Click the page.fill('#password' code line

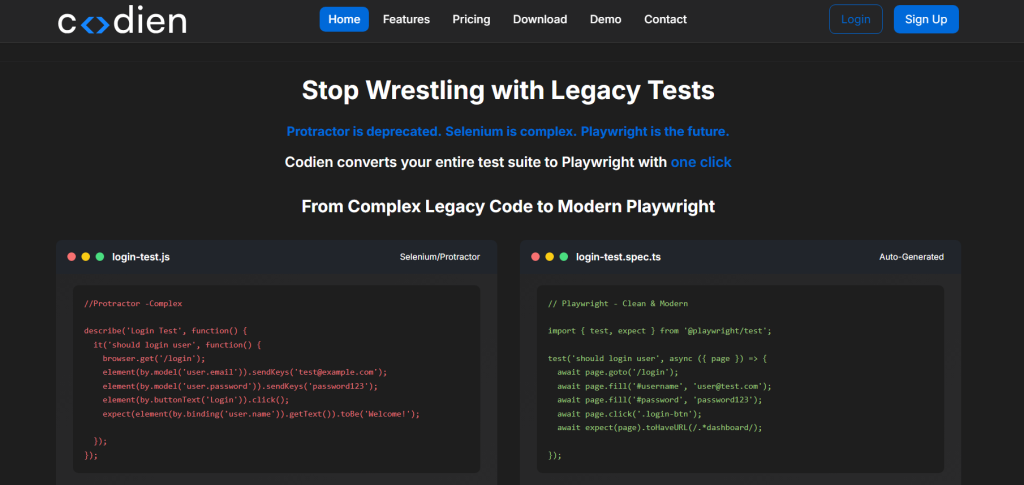[x=660, y=399]
